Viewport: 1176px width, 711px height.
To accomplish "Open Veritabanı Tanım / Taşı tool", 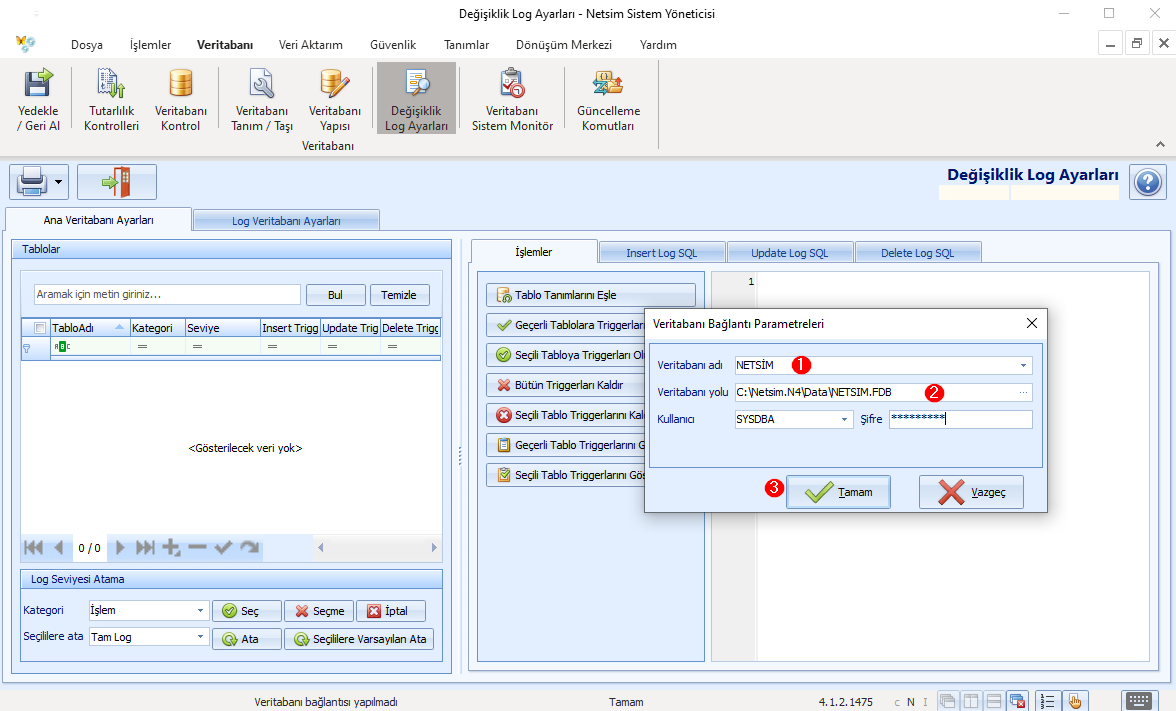I will (262, 100).
